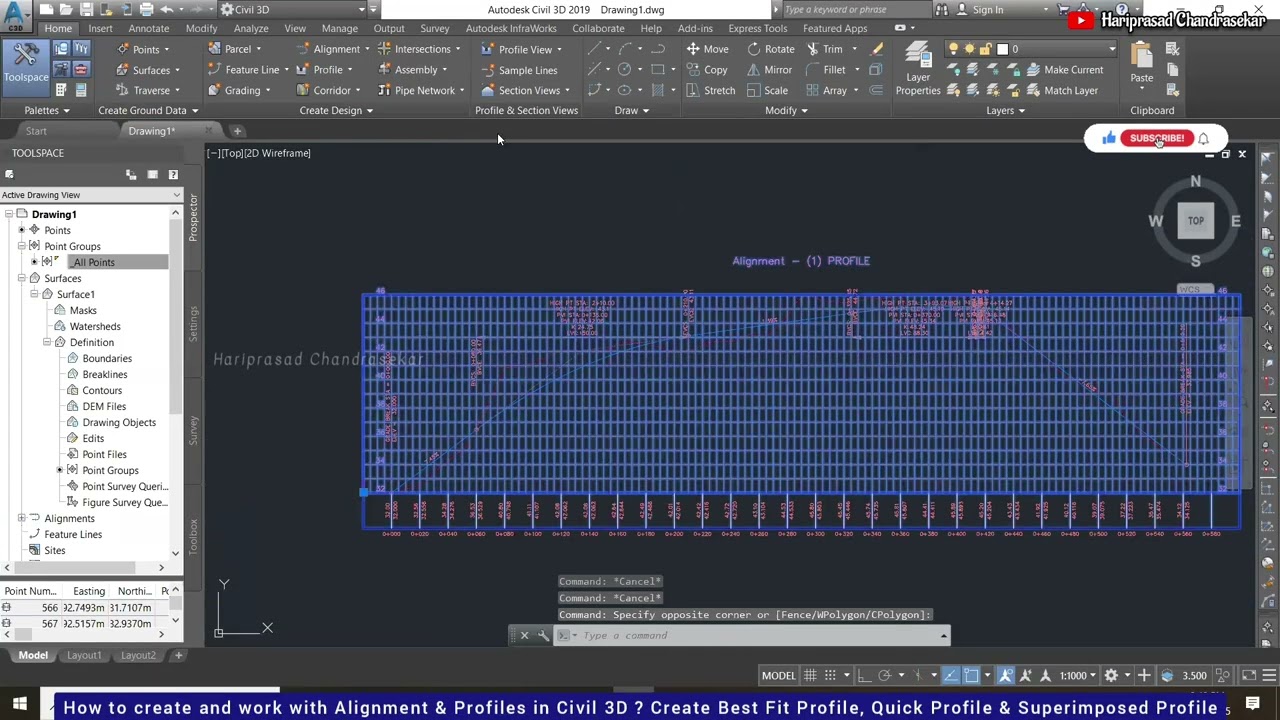Screen dimensions: 1280x720
Task: Click the Section Views tool
Action: [525, 90]
